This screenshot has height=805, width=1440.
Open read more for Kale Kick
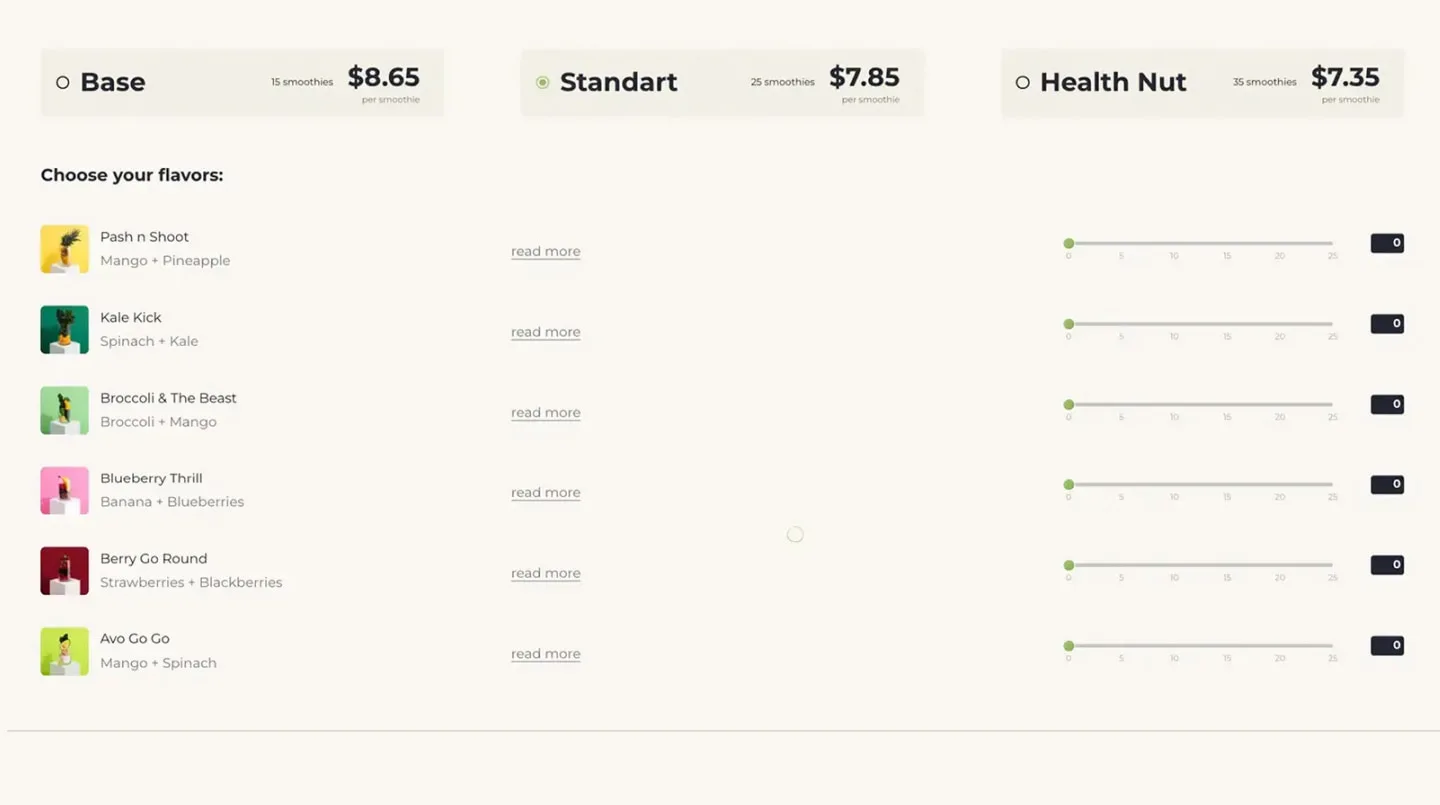pos(545,332)
